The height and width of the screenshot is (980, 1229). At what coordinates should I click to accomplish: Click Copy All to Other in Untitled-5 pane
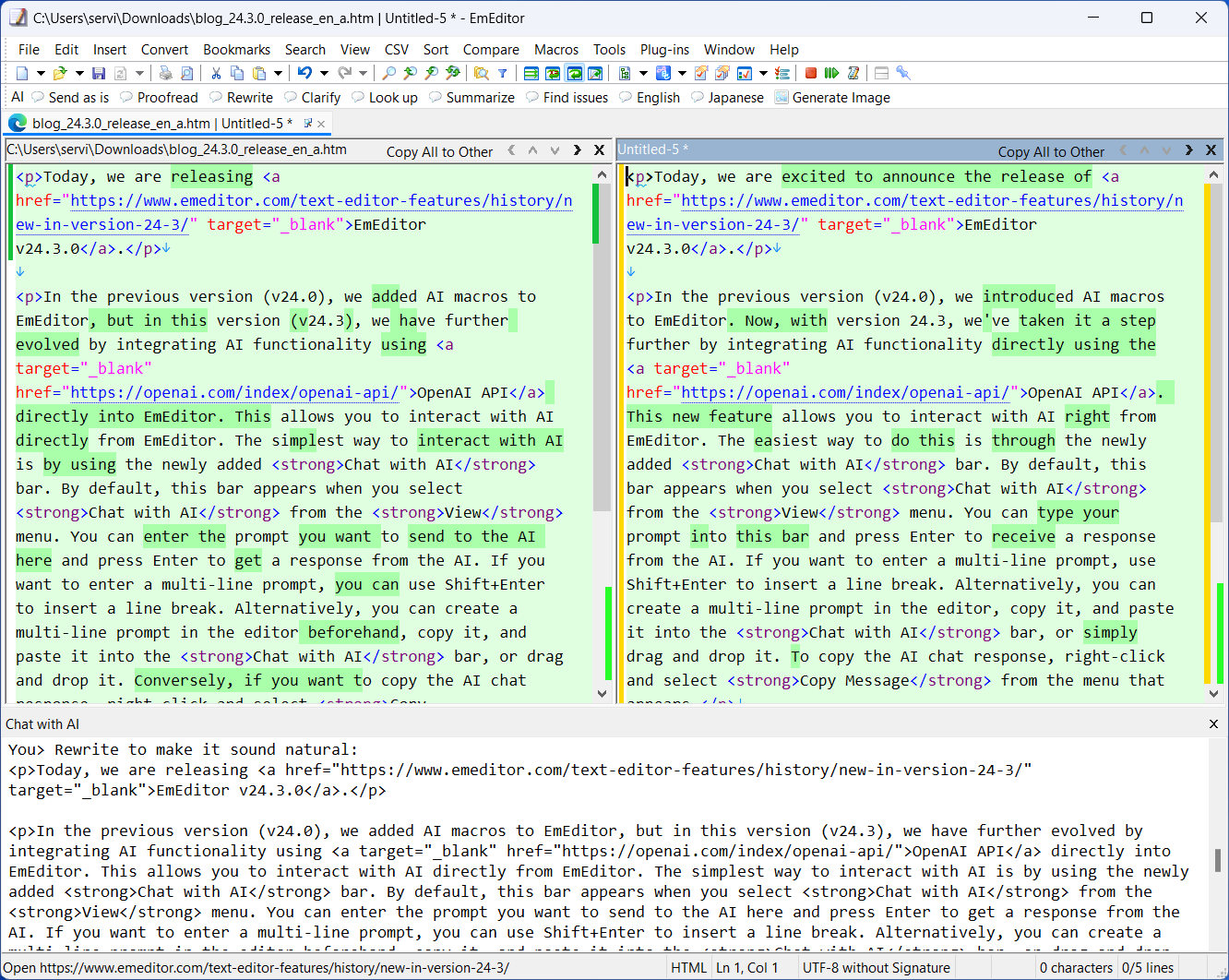1051,151
